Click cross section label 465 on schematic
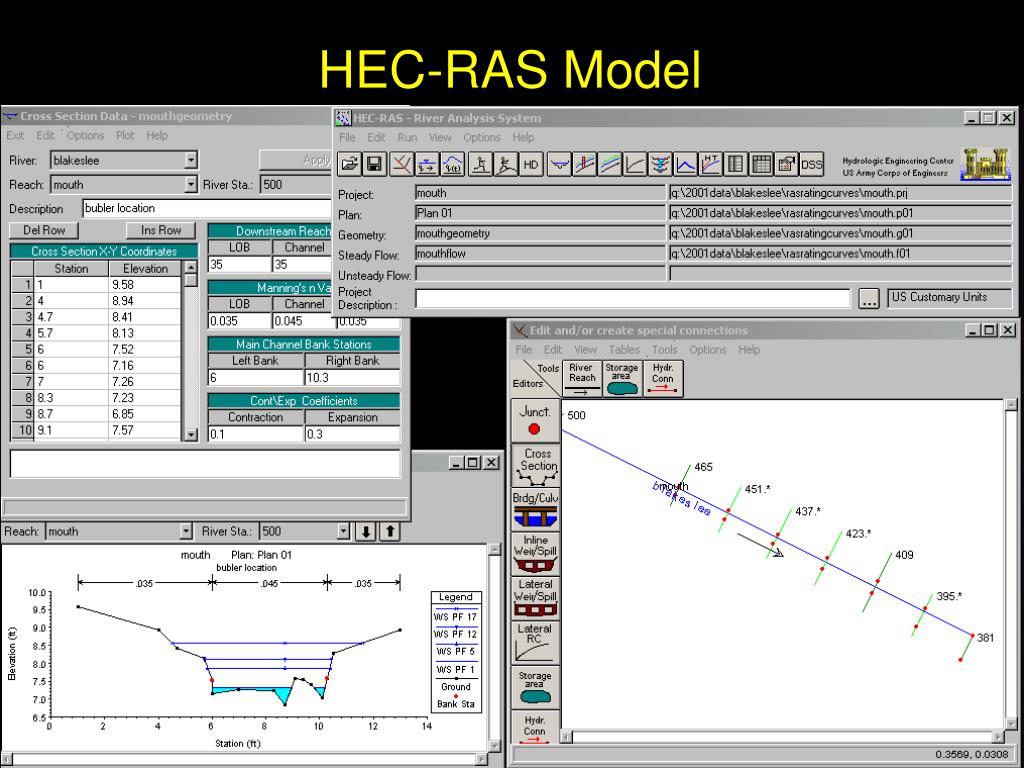1024x768 pixels. 703,467
